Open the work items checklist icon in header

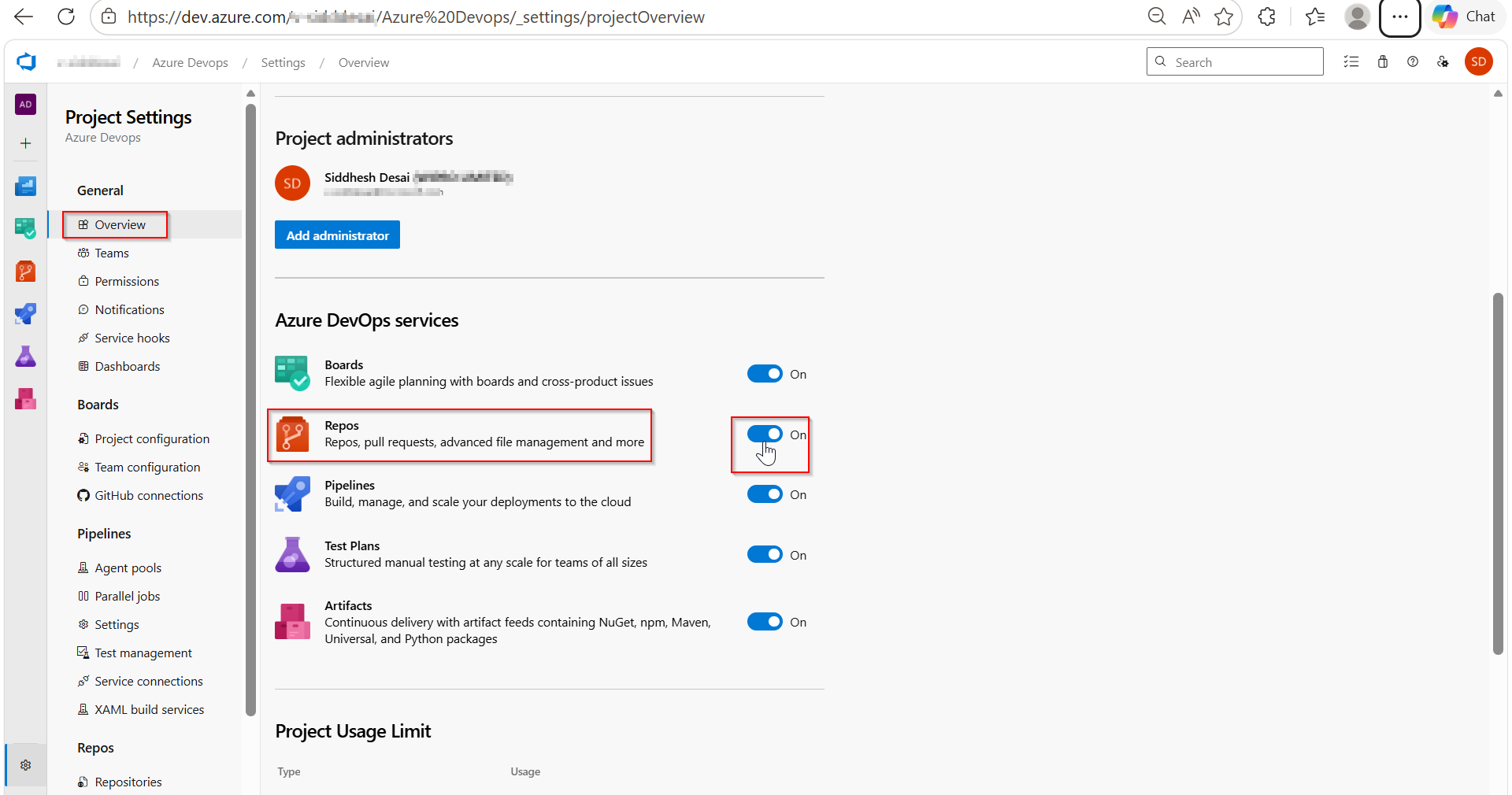tap(1351, 61)
